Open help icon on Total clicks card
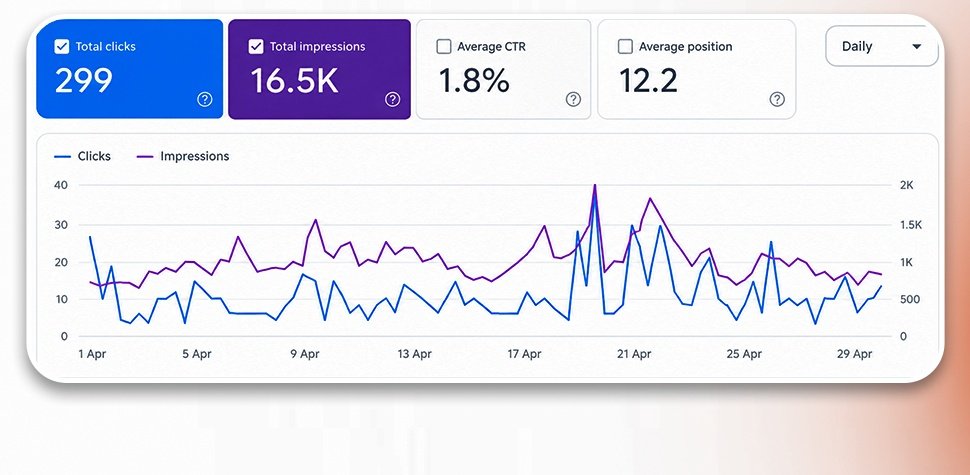 pos(205,100)
